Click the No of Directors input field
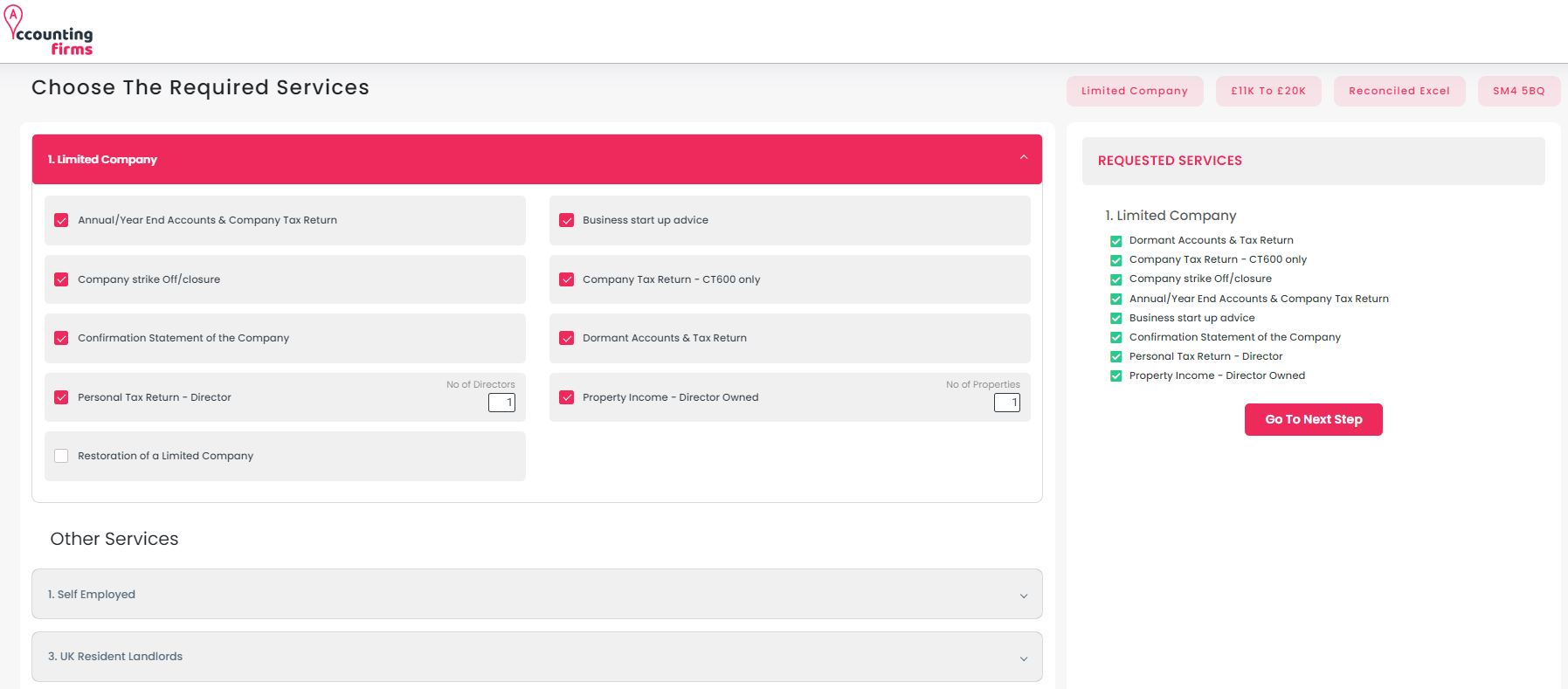The height and width of the screenshot is (689, 1568). tap(501, 403)
